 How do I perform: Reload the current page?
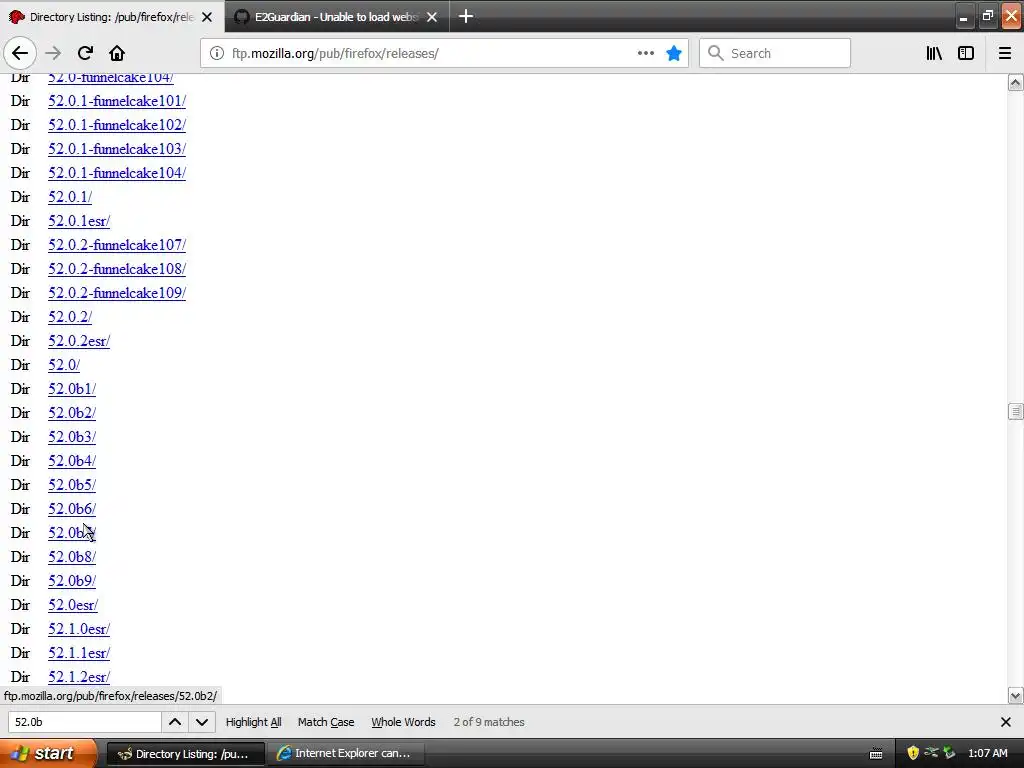coord(85,53)
